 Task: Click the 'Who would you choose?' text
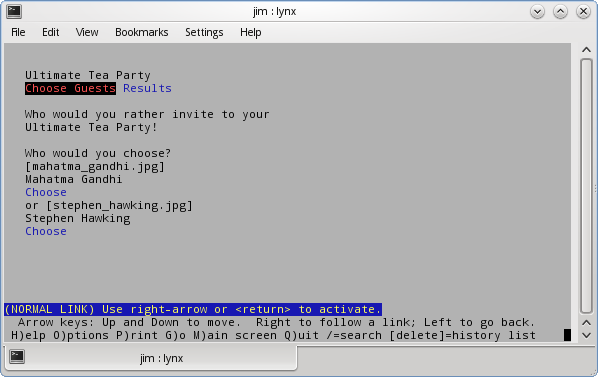point(98,153)
